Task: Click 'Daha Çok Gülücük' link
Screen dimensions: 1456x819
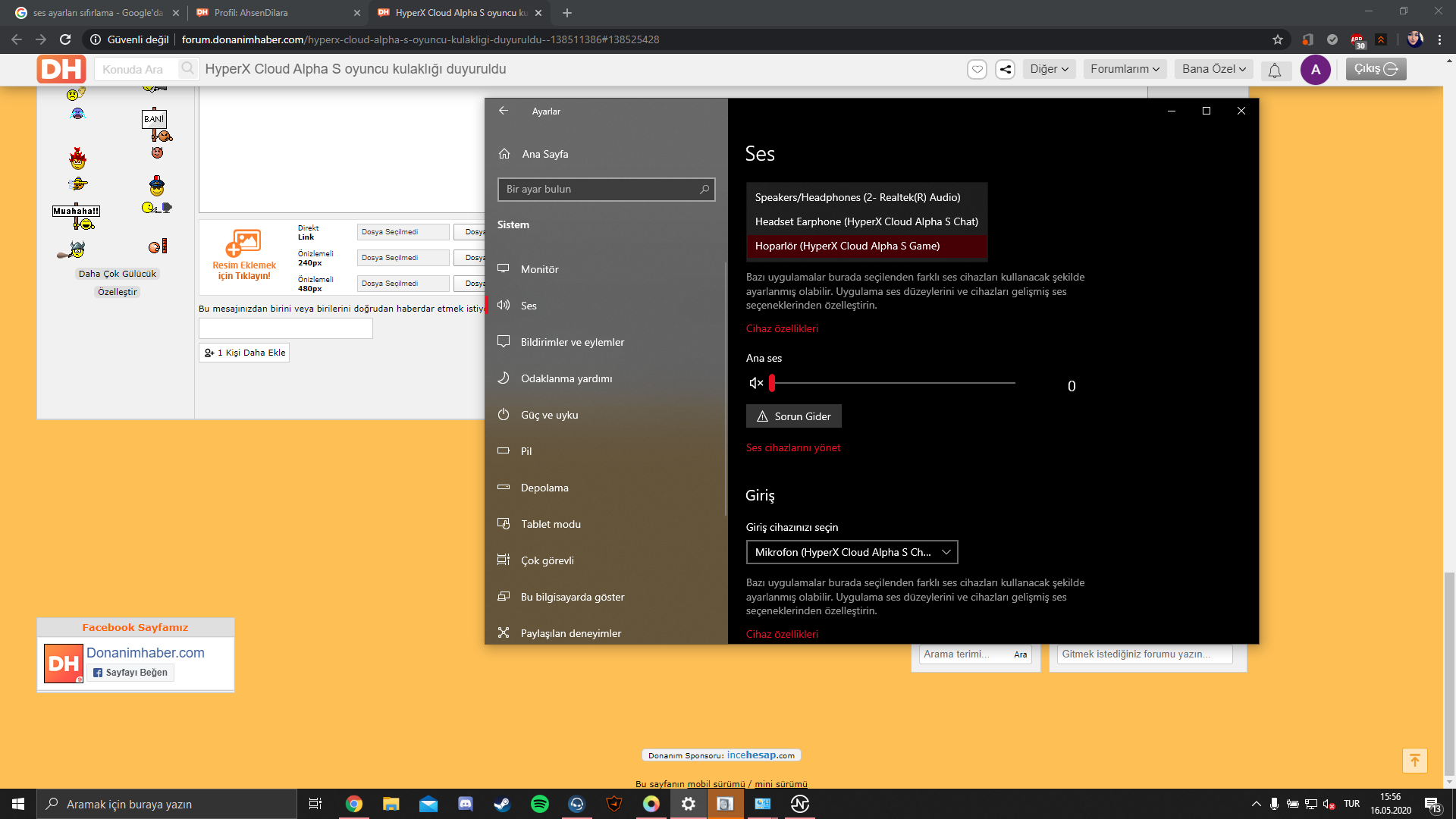Action: click(118, 274)
